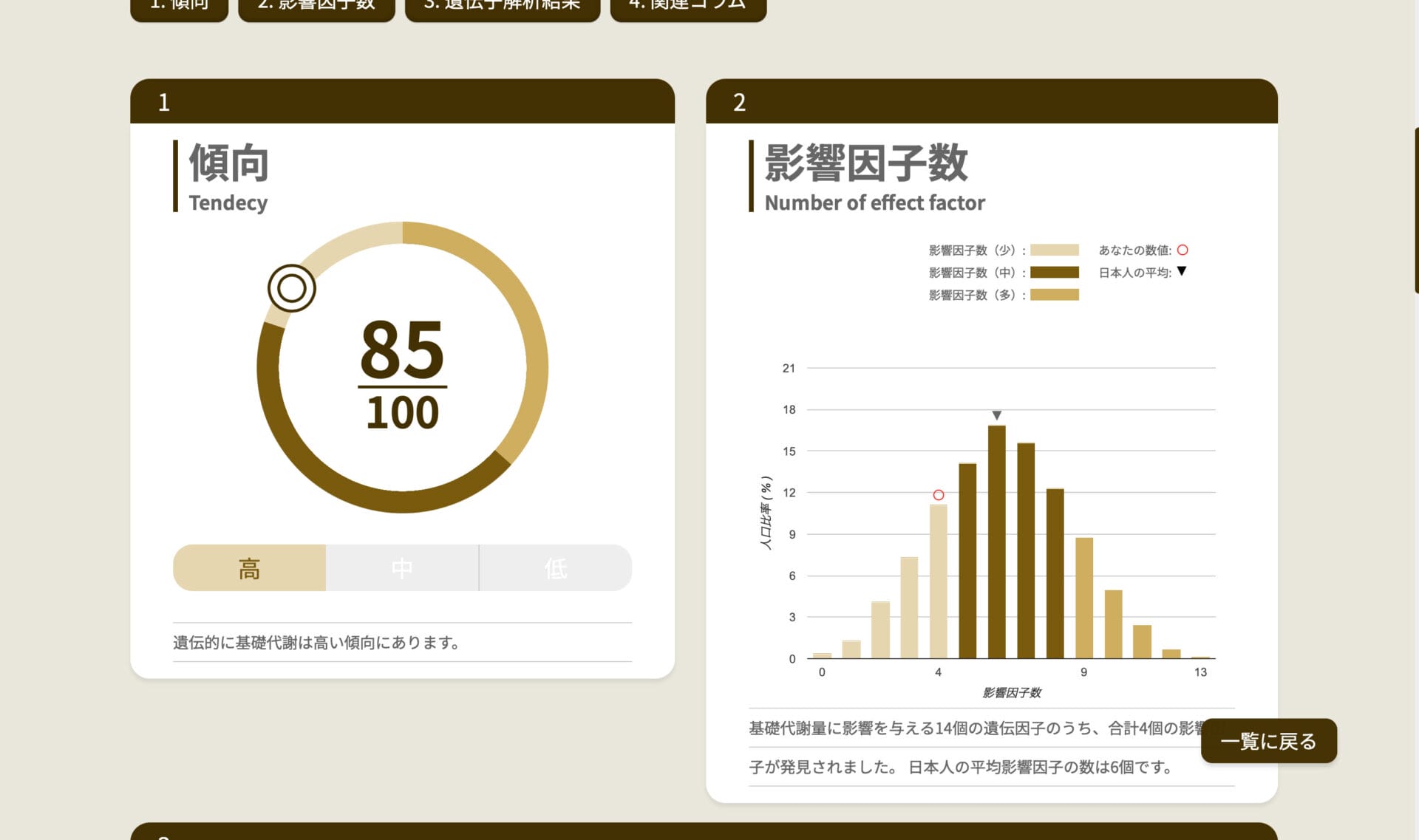
Task: Click the red circle on the bar chart
Action: pyautogui.click(x=938, y=495)
